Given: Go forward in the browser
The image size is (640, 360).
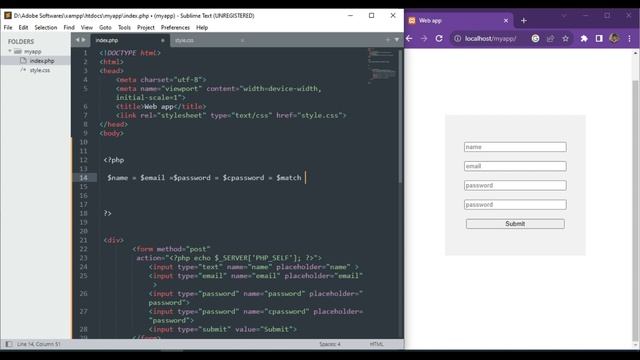Looking at the screenshot, I should click(x=424, y=38).
